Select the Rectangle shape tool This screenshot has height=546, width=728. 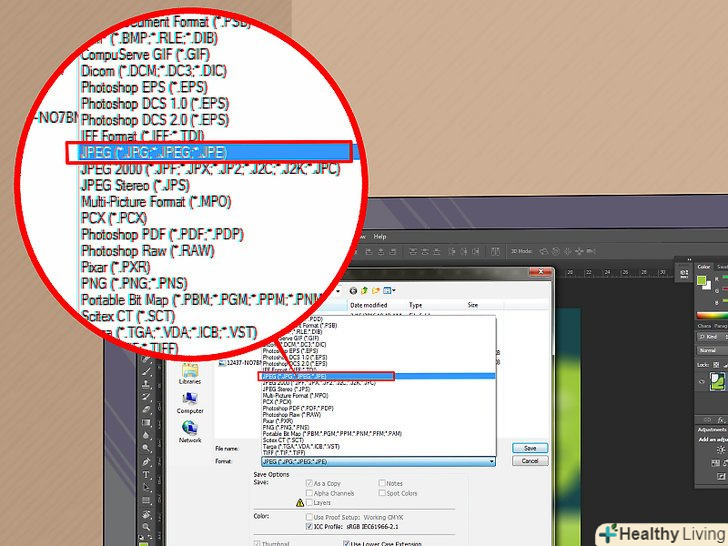pos(147,501)
